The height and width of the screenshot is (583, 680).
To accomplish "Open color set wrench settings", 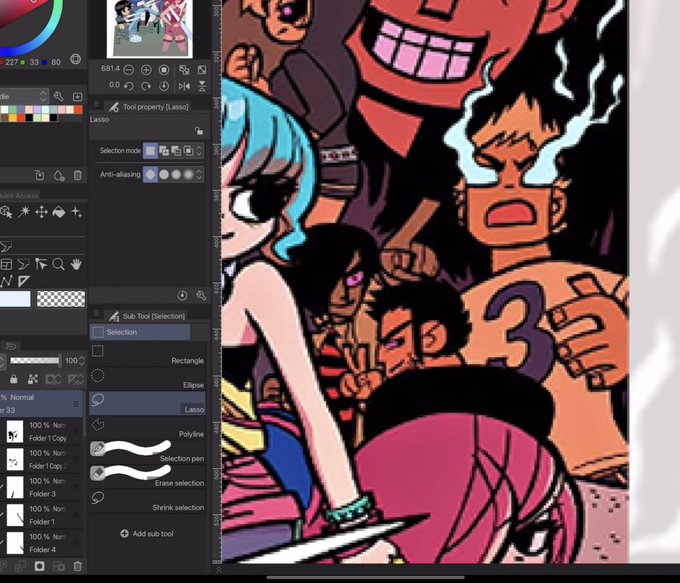I will tap(59, 96).
